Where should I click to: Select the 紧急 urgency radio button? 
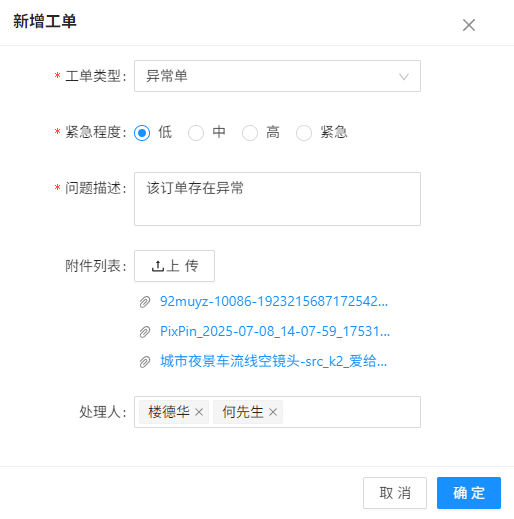click(304, 133)
